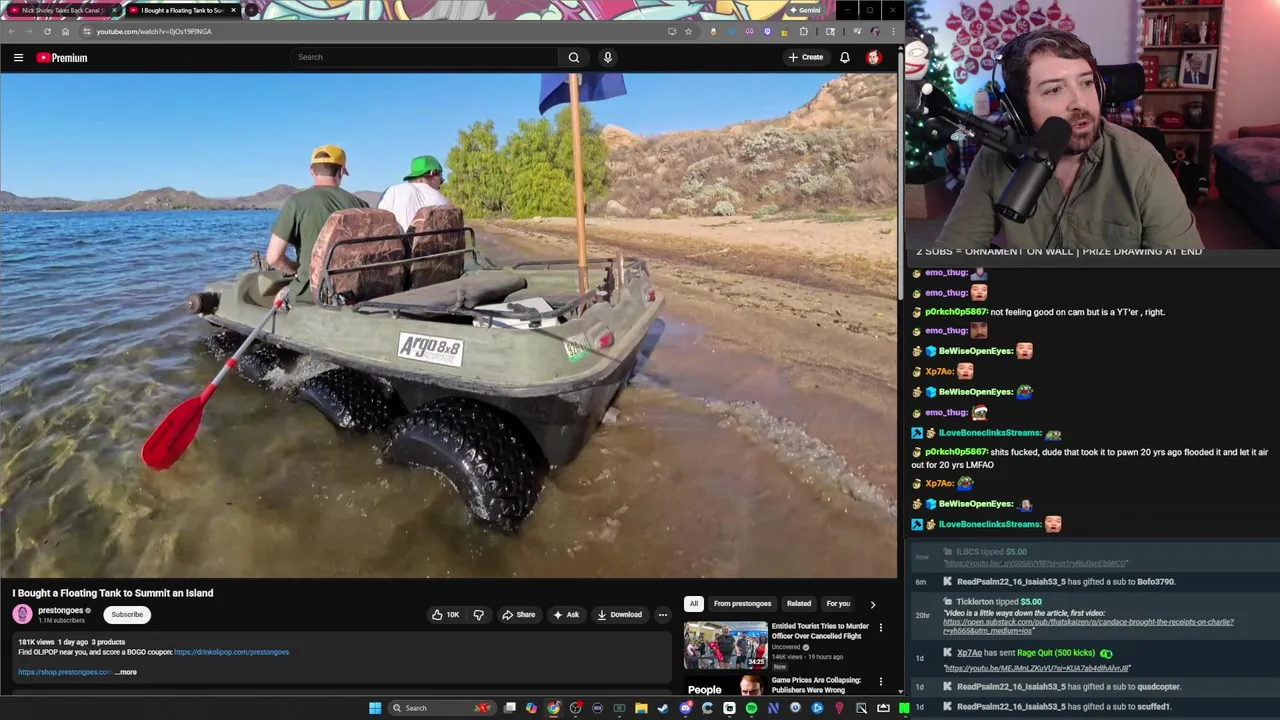
Task: Open Discord from the taskbar
Action: 685,708
